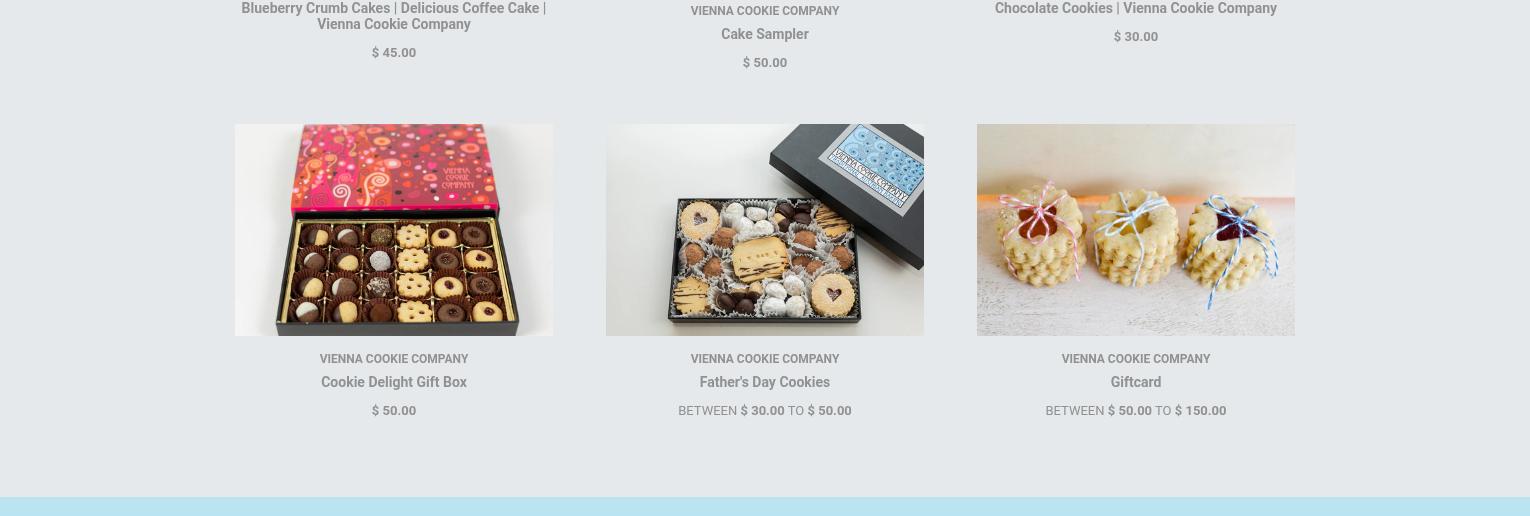Click the Giftcard product title
The width and height of the screenshot is (1530, 516).
point(1136,382)
